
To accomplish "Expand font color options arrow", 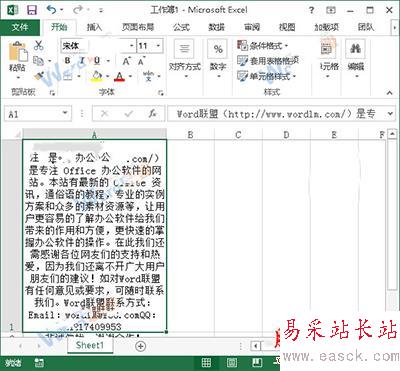I will [130, 76].
